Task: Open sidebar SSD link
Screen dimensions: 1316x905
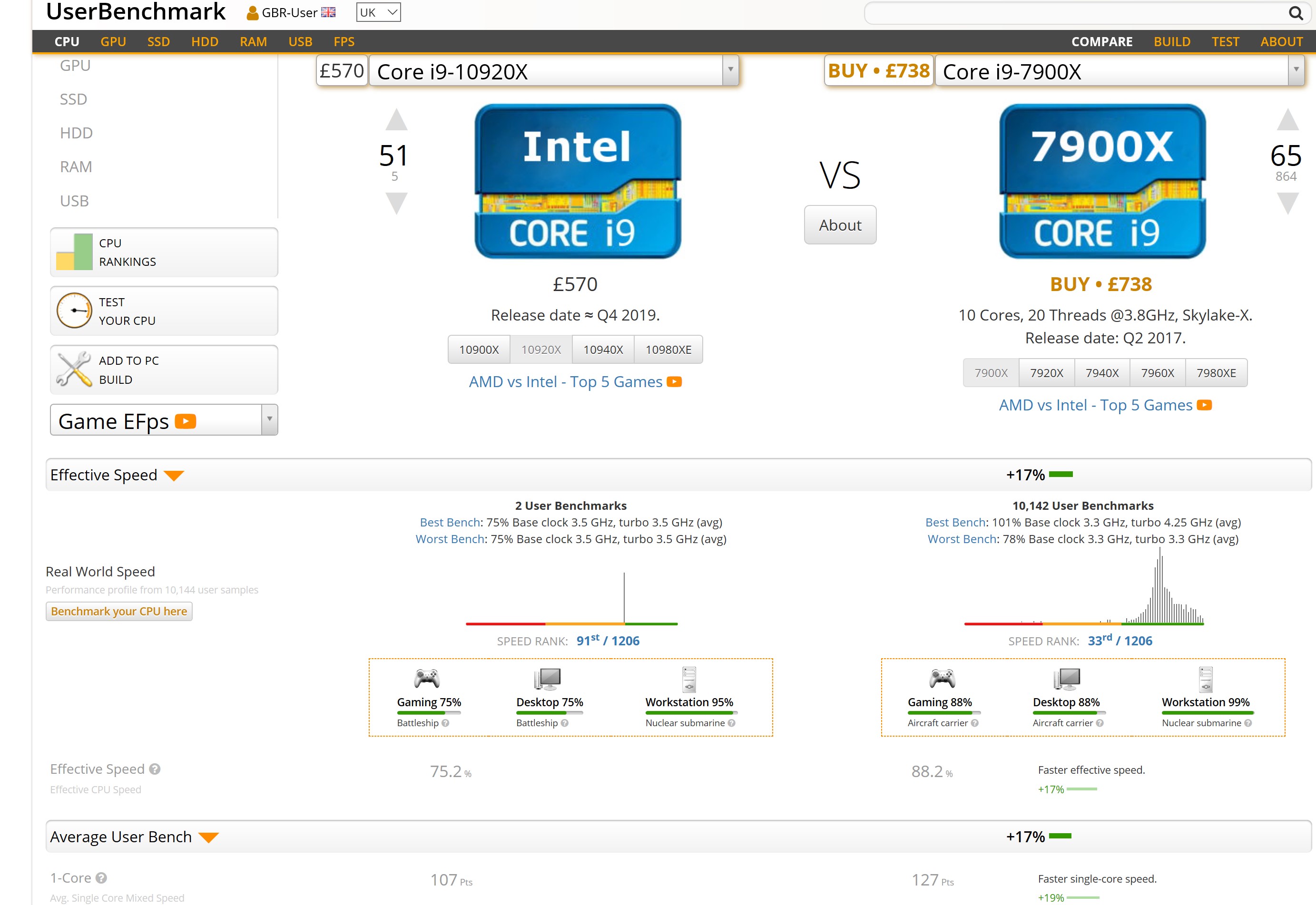Action: (74, 99)
